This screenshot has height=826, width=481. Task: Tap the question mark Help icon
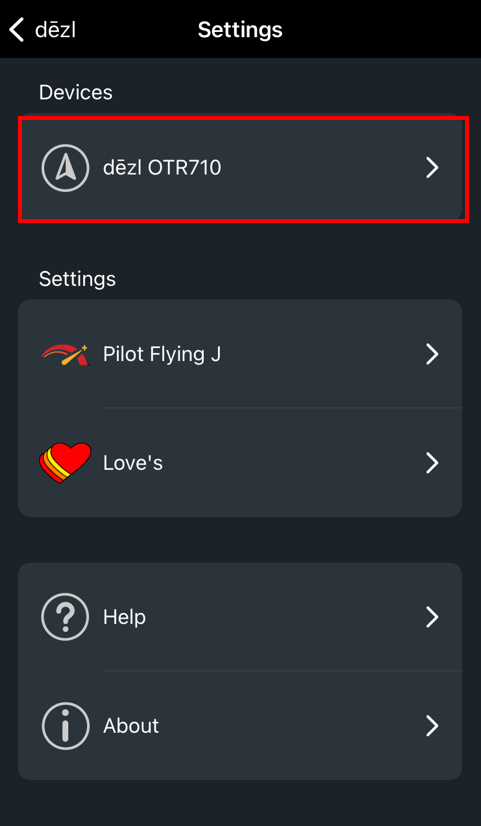click(x=65, y=617)
